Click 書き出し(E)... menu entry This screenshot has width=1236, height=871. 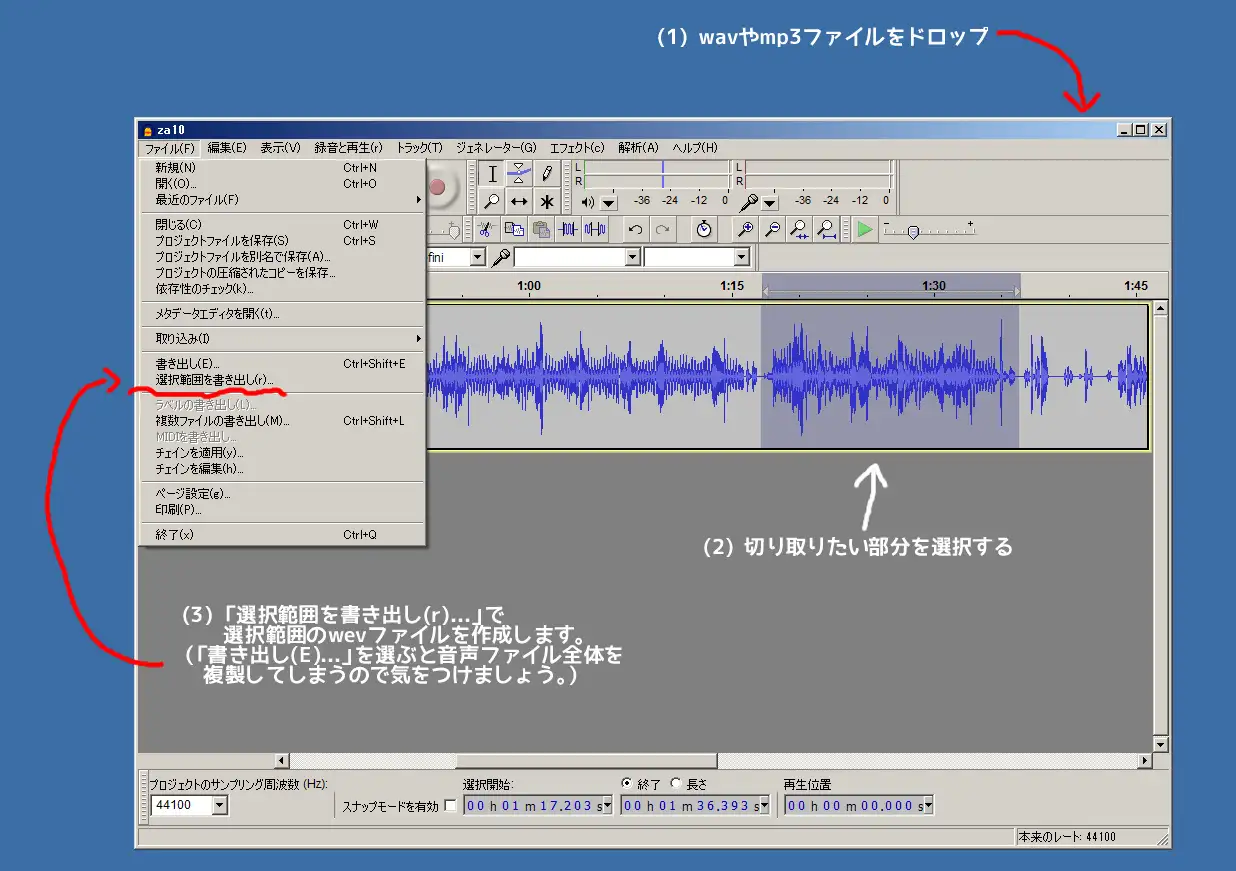coord(187,364)
